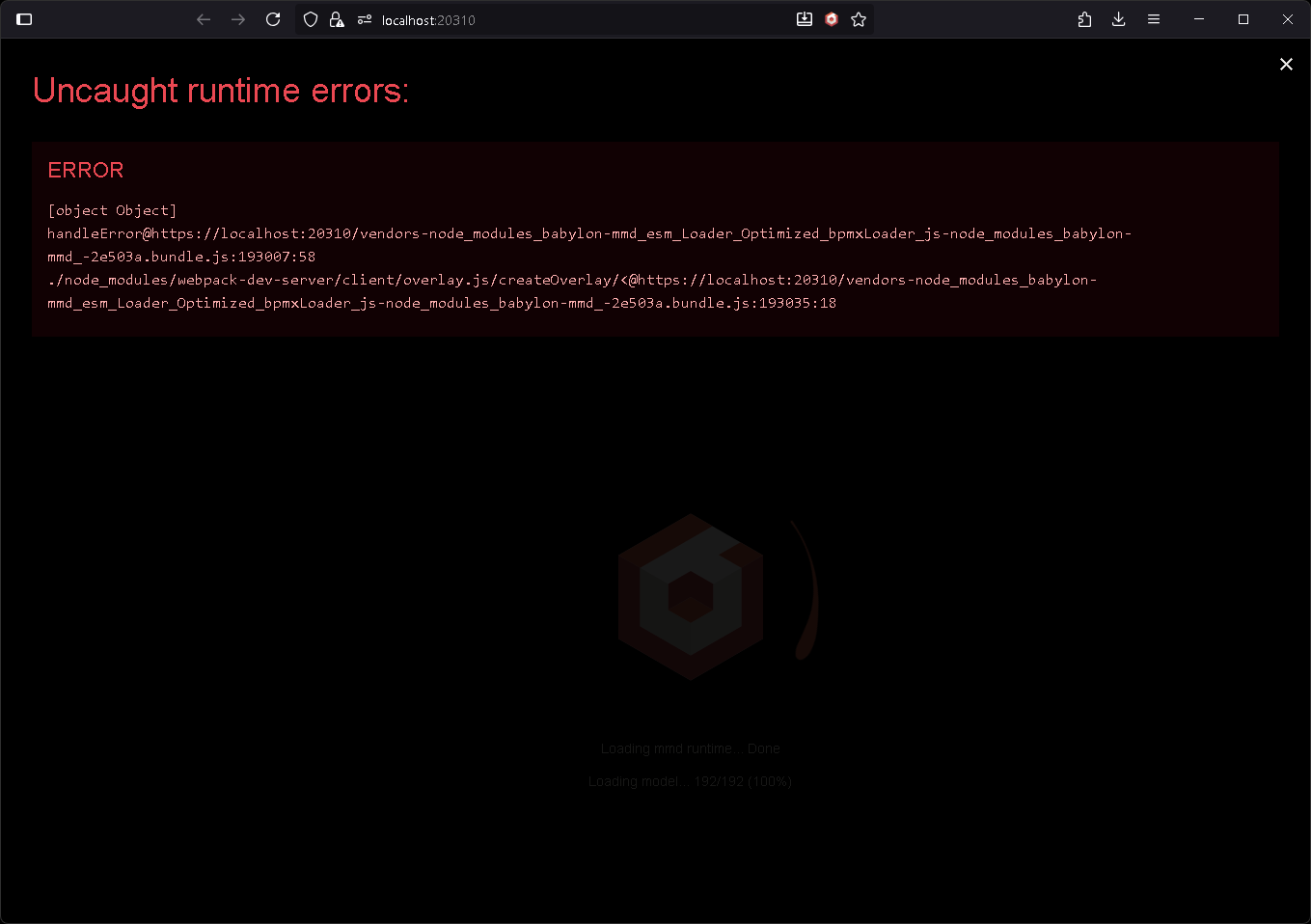Bookmark this page with the star
This screenshot has width=1311, height=924.
(859, 19)
